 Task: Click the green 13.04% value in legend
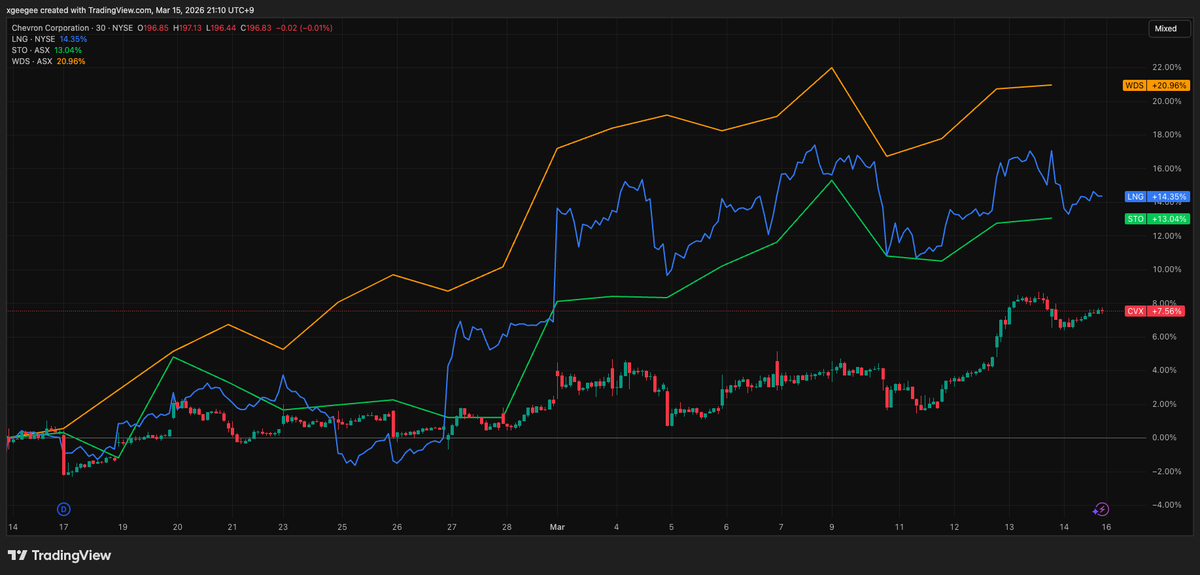pos(67,49)
